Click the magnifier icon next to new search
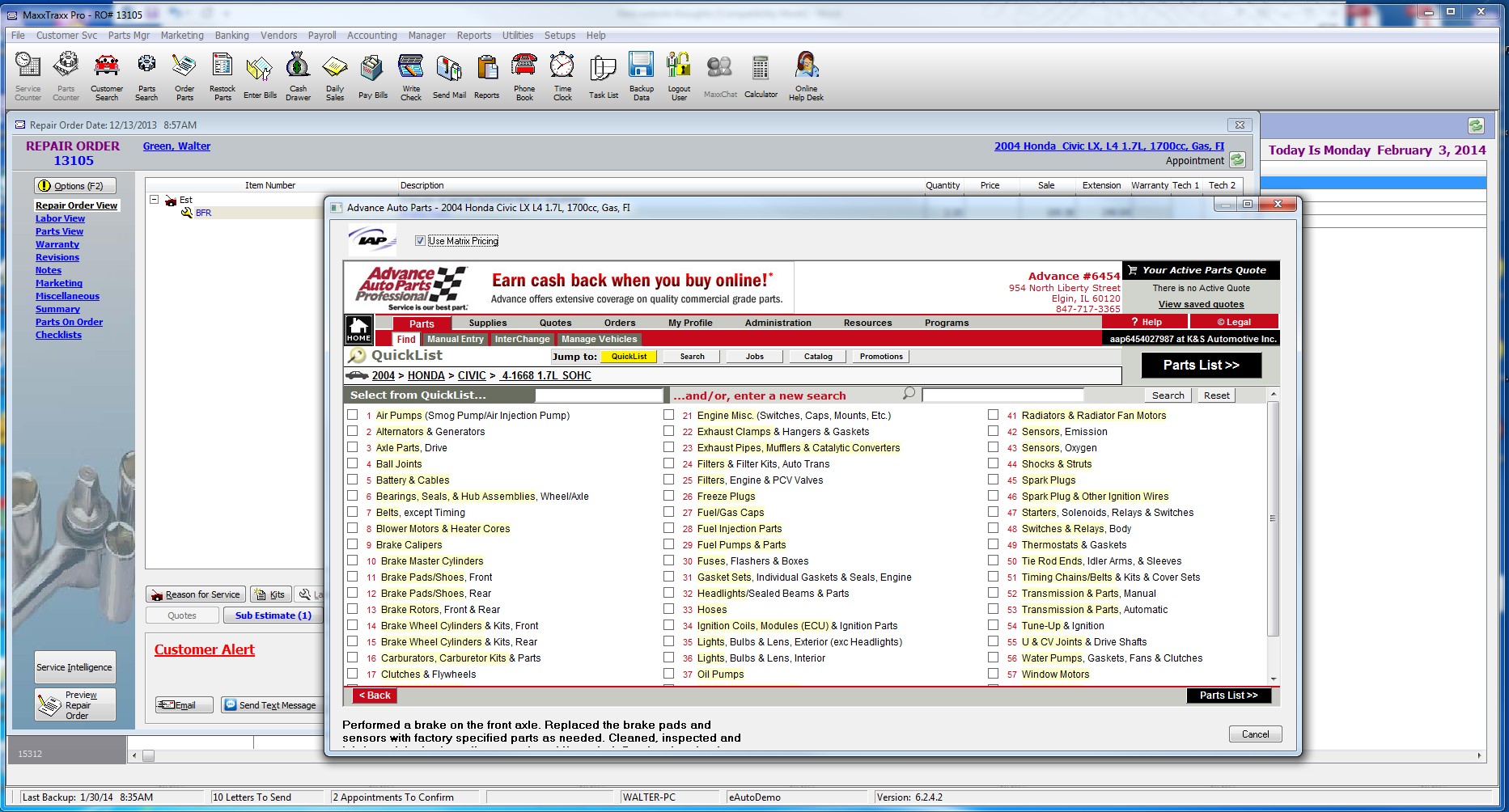The image size is (1509, 812). coord(909,394)
